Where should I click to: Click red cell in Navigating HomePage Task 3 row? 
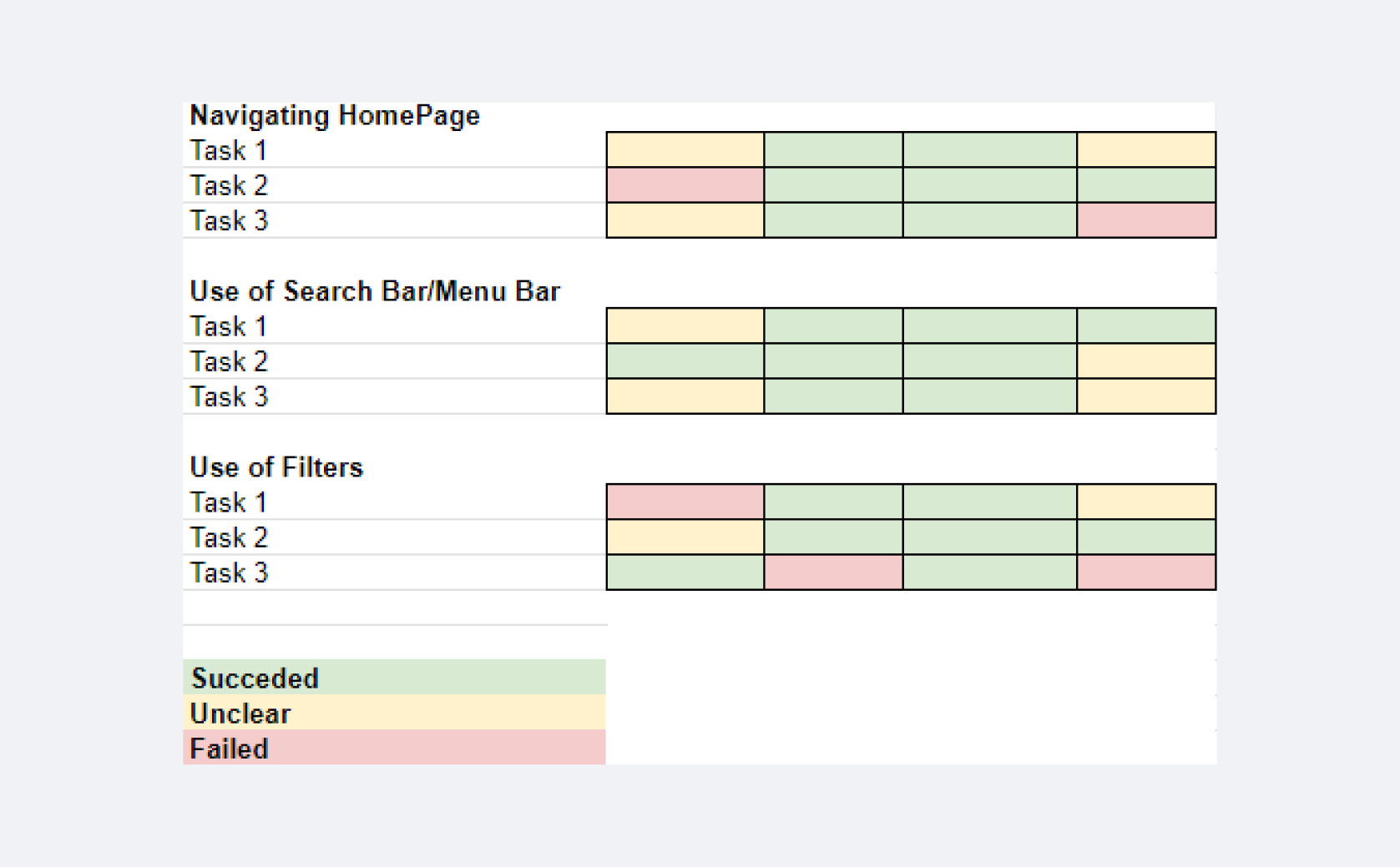click(x=1146, y=220)
